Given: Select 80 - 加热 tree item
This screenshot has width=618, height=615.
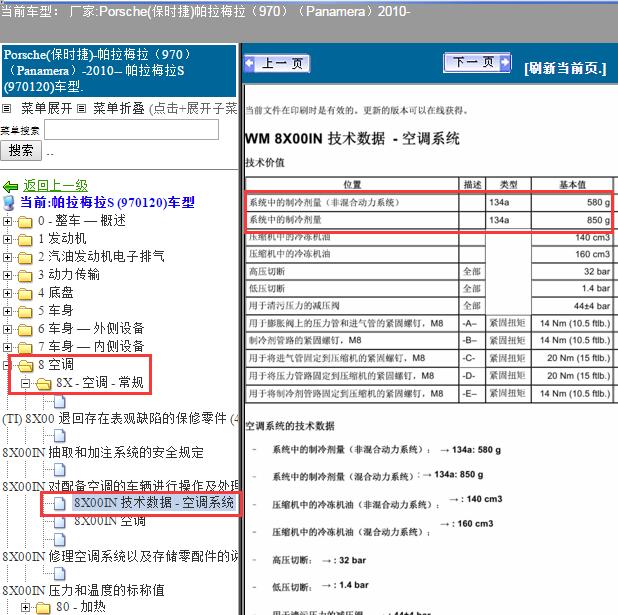Looking at the screenshot, I should point(81,607).
